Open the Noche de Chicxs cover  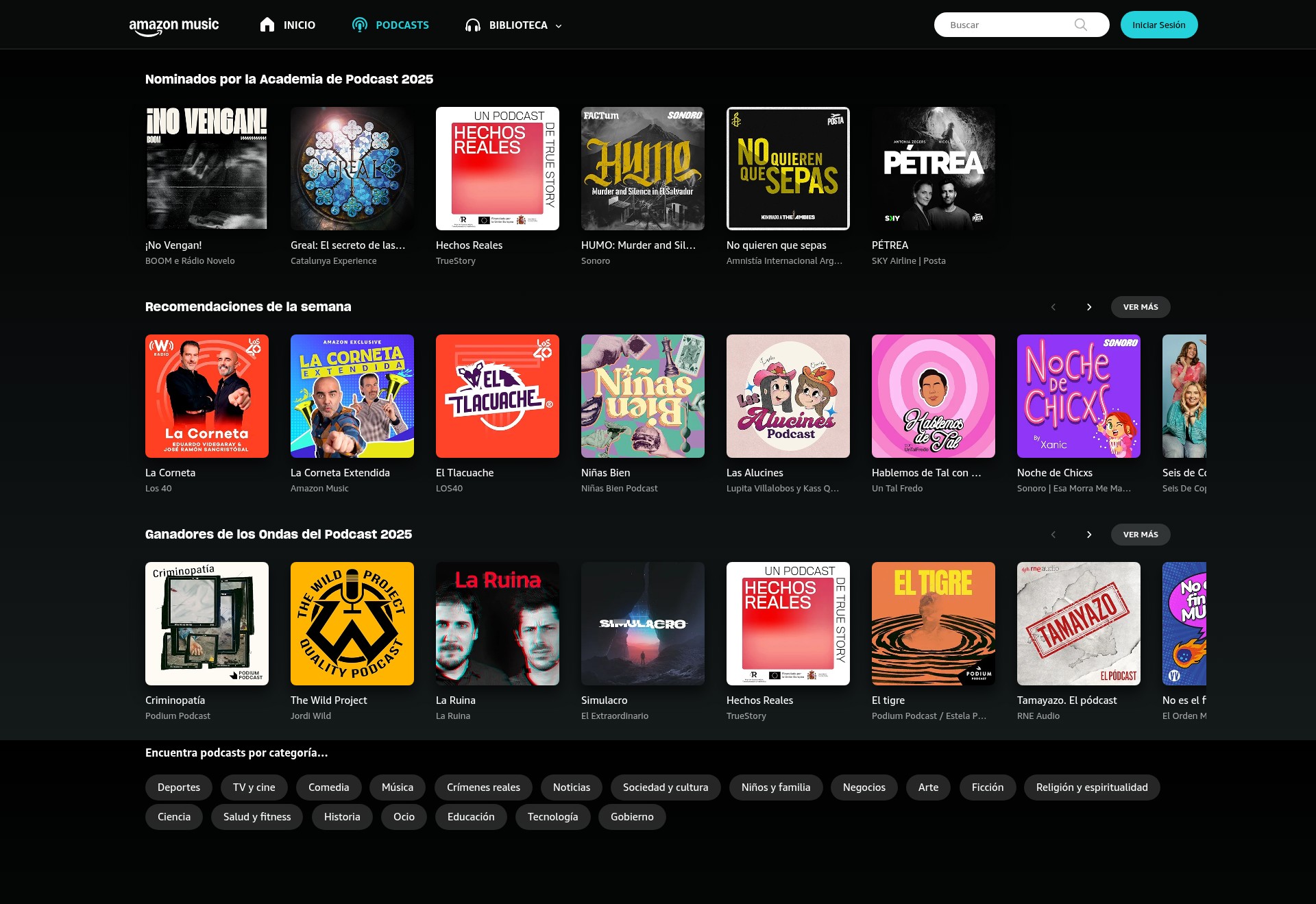[1079, 396]
